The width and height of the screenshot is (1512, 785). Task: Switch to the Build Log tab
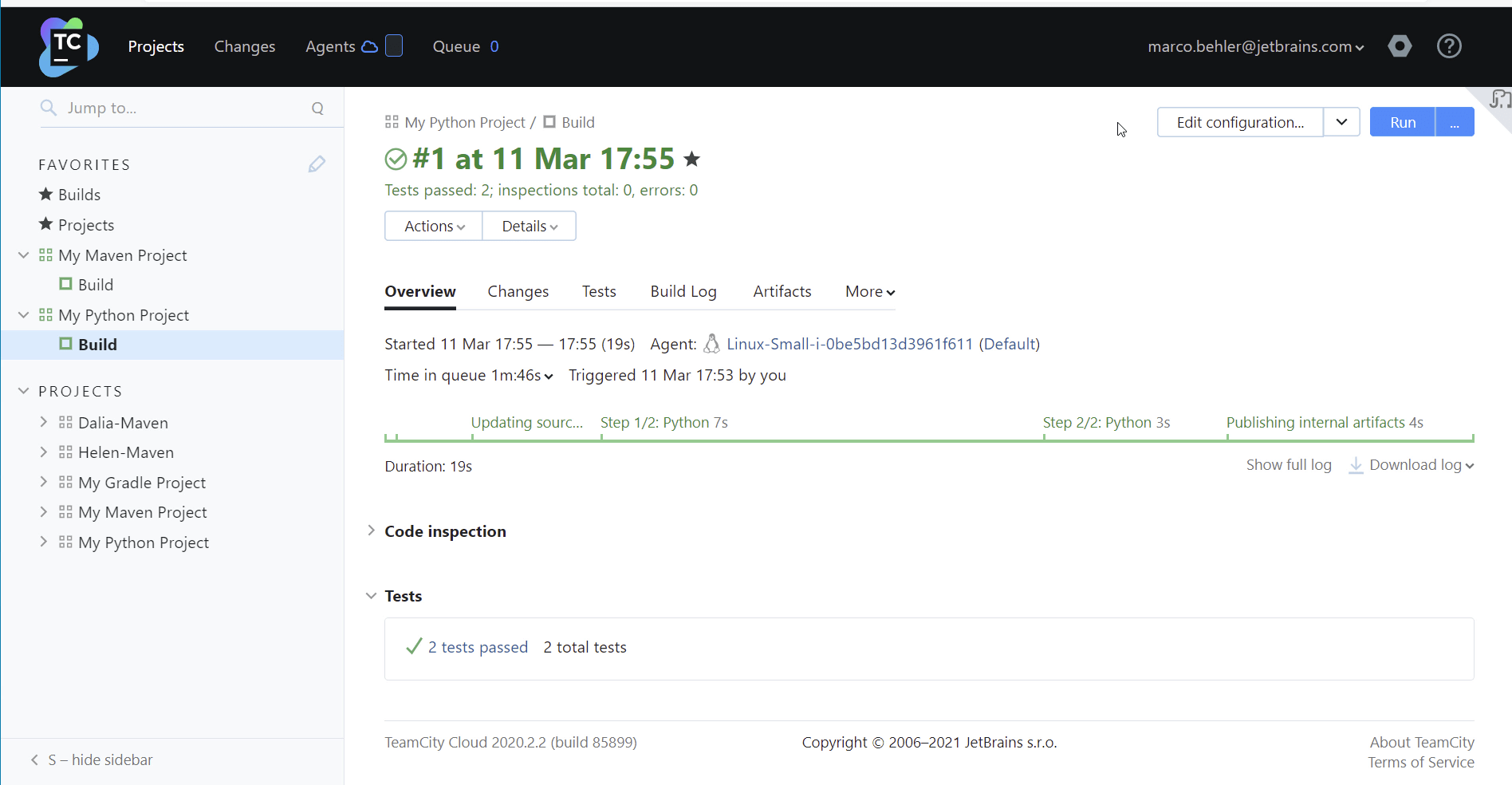tap(683, 292)
